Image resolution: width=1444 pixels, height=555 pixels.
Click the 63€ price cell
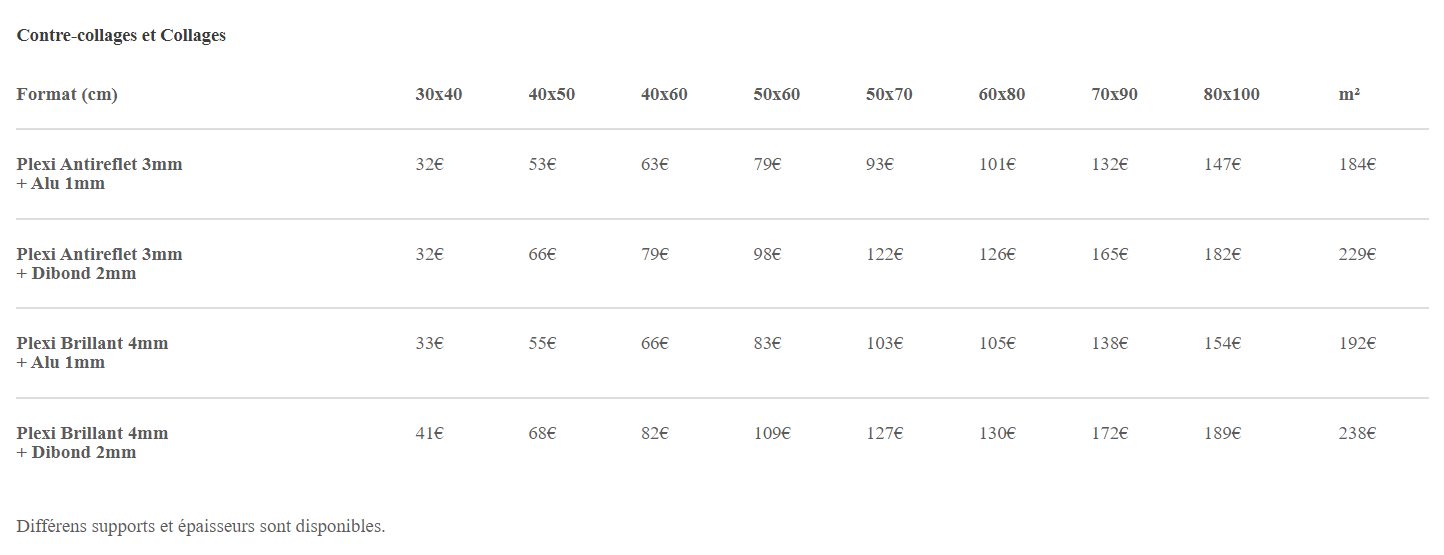pyautogui.click(x=655, y=164)
